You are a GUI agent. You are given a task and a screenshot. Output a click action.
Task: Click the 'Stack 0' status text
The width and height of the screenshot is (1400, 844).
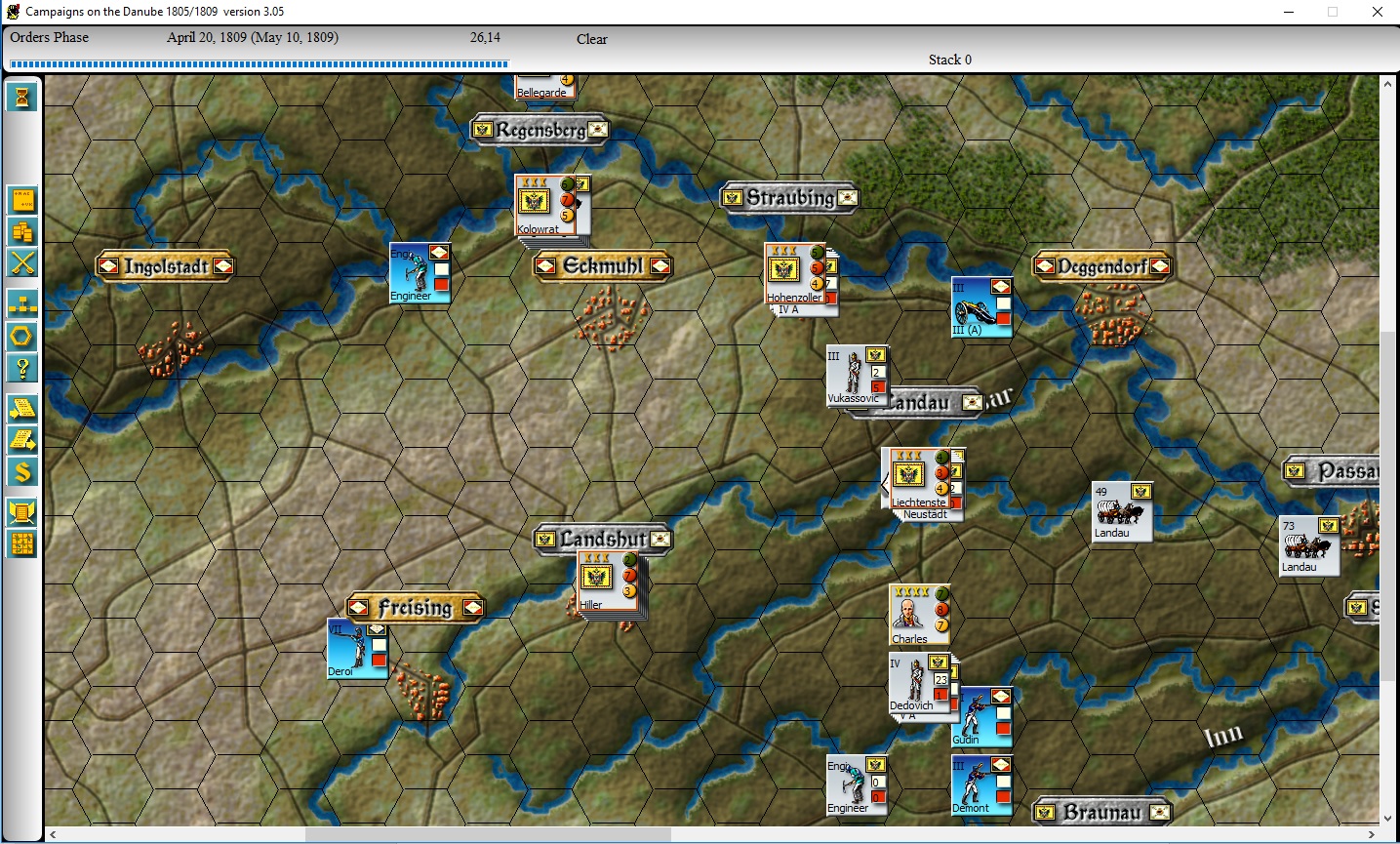[x=950, y=60]
